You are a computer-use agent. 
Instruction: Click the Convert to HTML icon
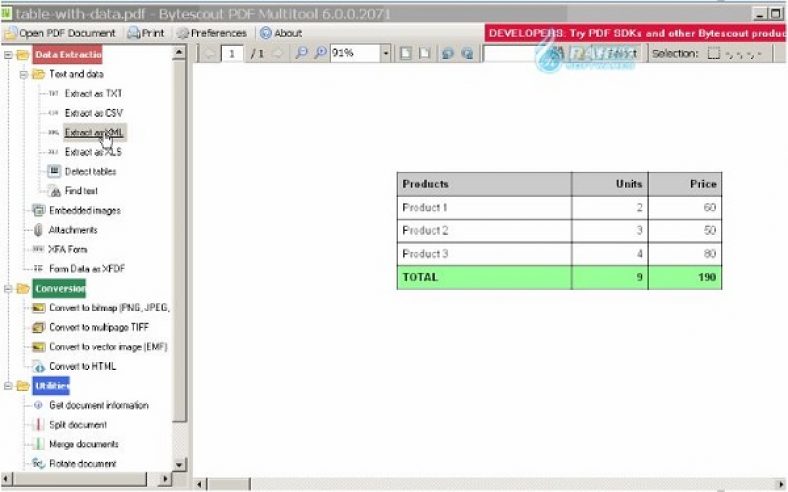[x=39, y=366]
